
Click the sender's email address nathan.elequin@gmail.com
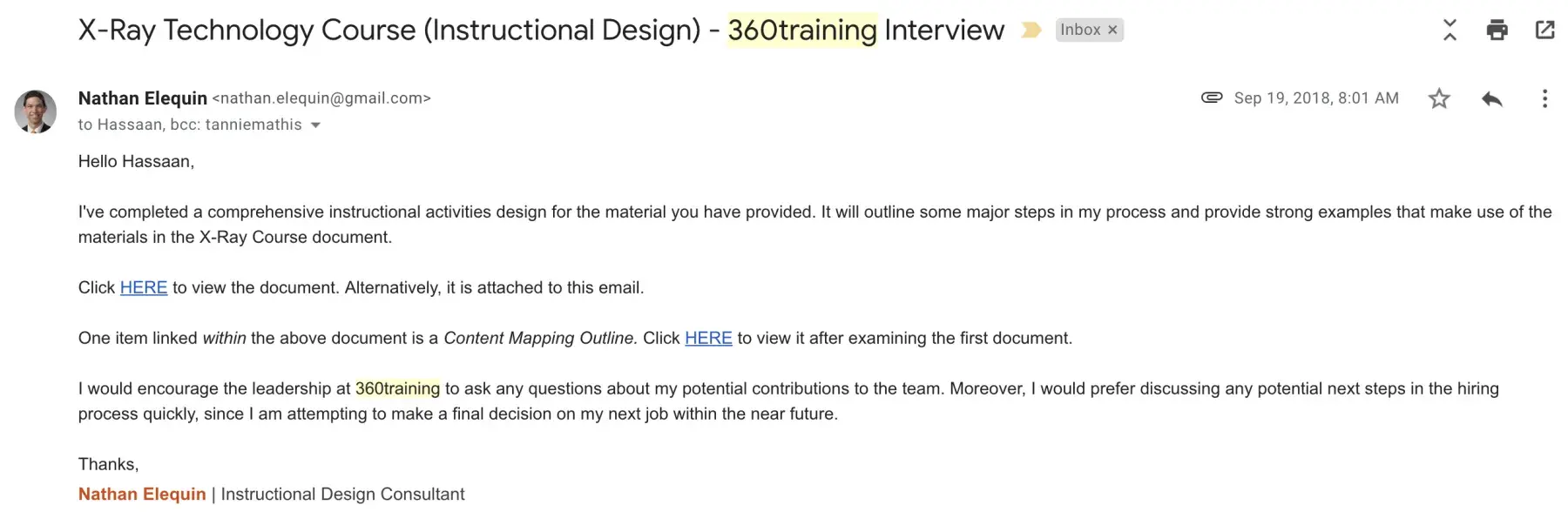tap(321, 98)
